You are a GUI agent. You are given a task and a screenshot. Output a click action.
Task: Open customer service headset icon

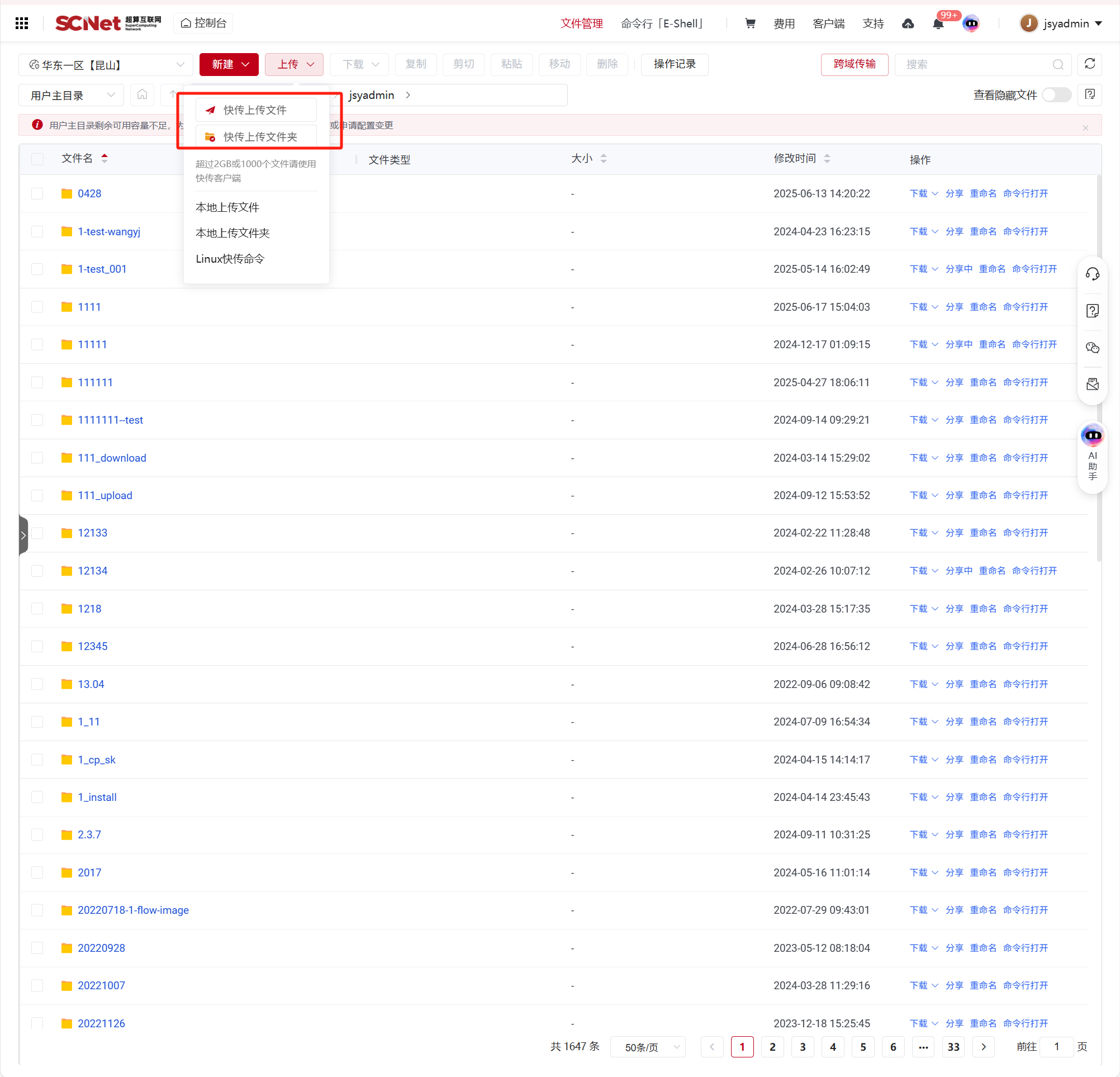pos(1092,274)
